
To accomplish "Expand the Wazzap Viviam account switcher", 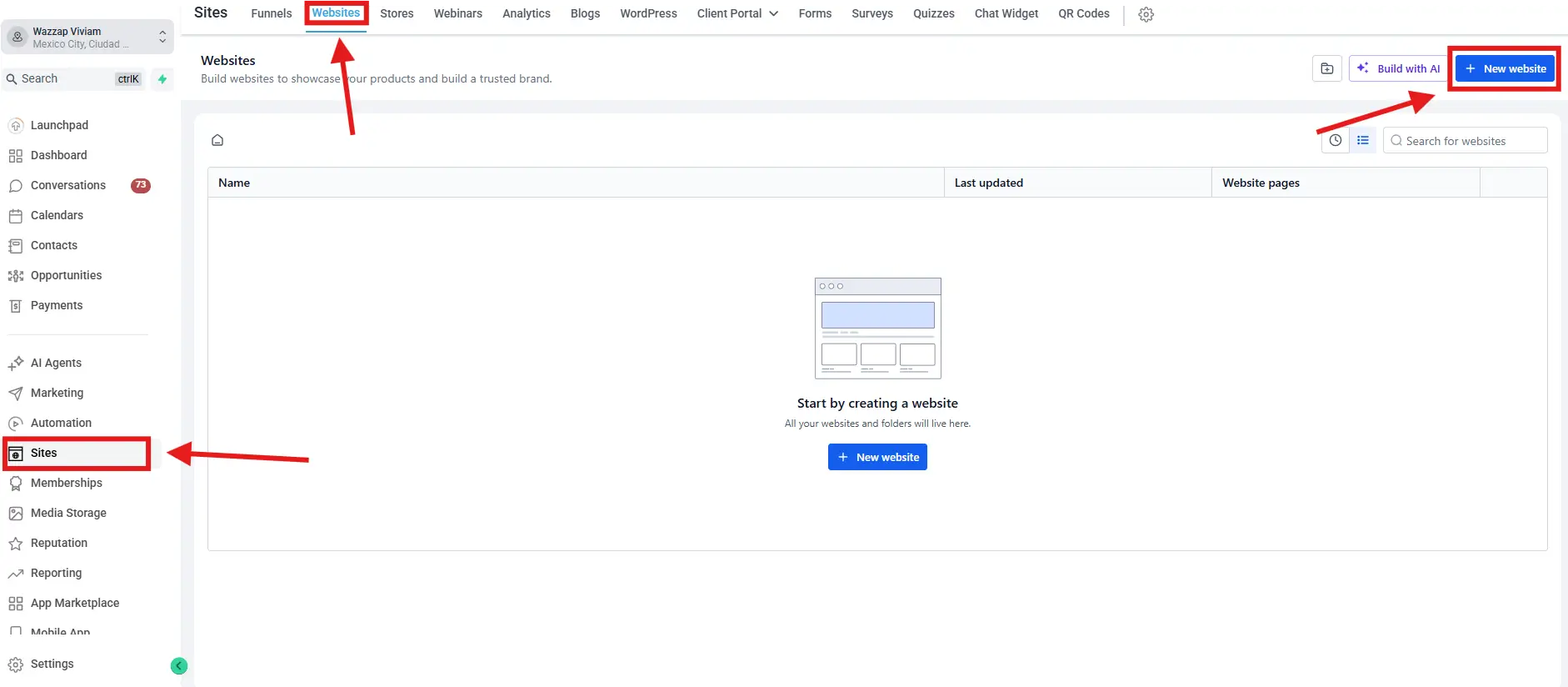I will click(x=87, y=38).
